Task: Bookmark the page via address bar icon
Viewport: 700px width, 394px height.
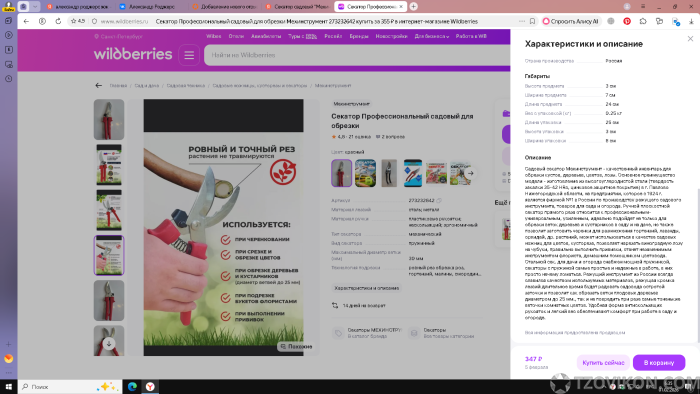Action: coord(532,21)
